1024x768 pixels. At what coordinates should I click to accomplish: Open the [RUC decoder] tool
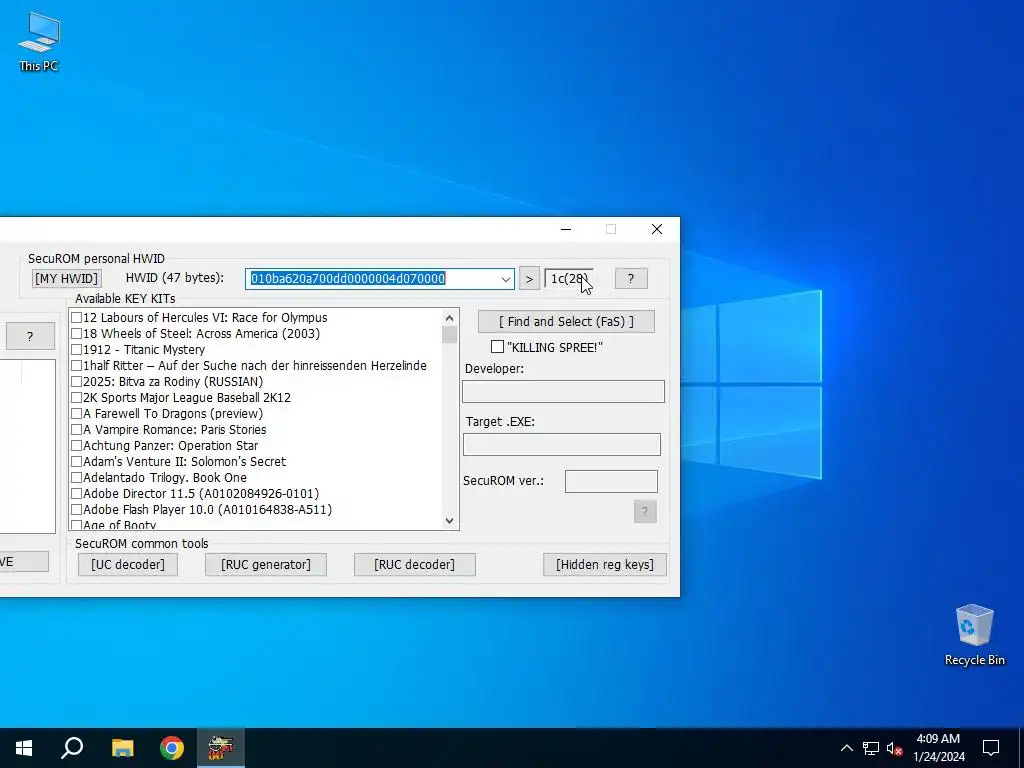[x=415, y=564]
